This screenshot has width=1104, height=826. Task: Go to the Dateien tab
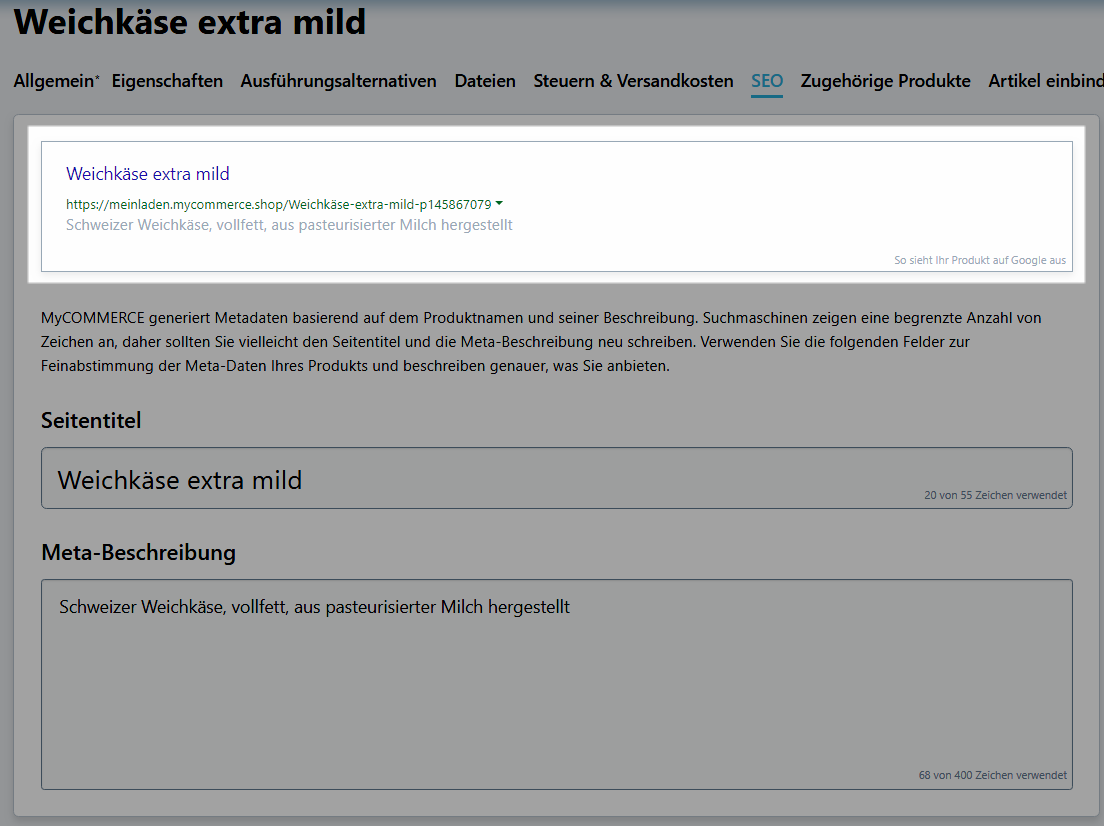pyautogui.click(x=485, y=81)
